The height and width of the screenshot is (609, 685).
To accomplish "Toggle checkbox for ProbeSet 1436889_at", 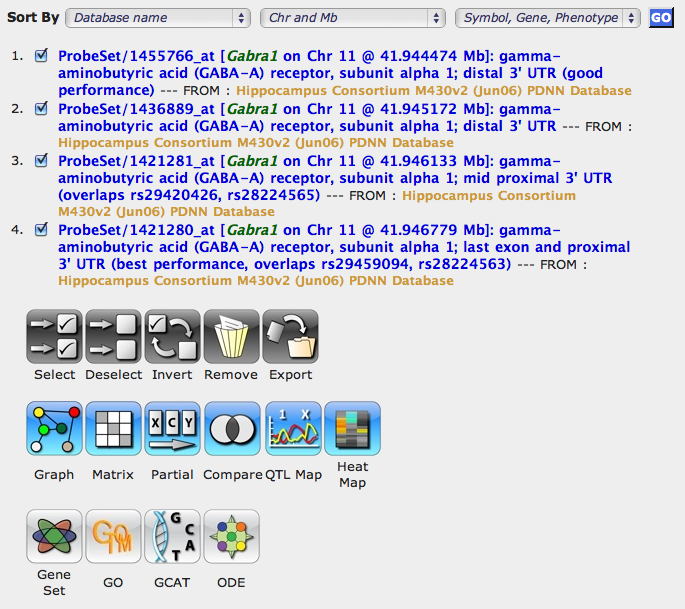I will [41, 108].
